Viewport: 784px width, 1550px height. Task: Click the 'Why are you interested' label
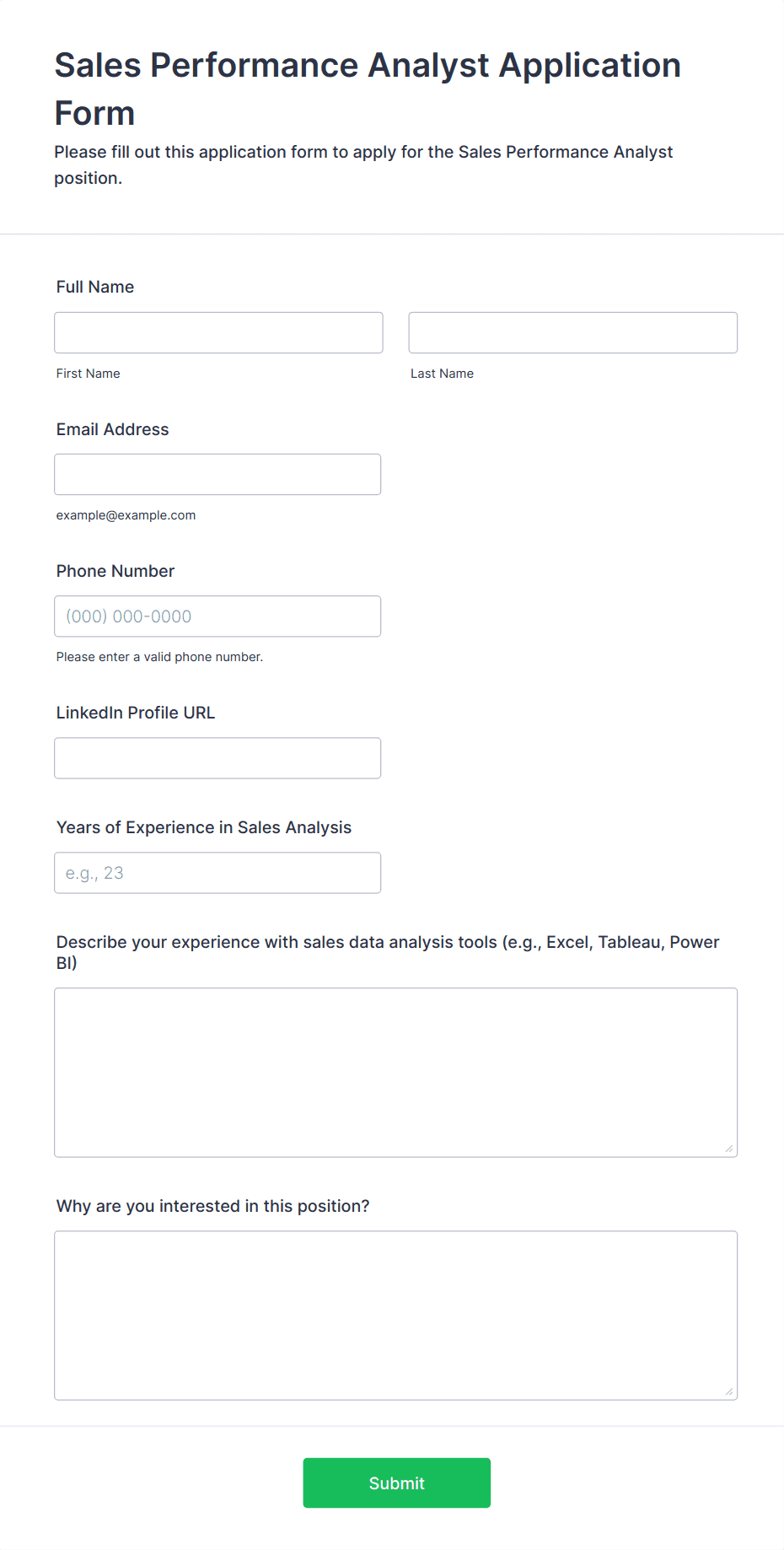point(213,1206)
